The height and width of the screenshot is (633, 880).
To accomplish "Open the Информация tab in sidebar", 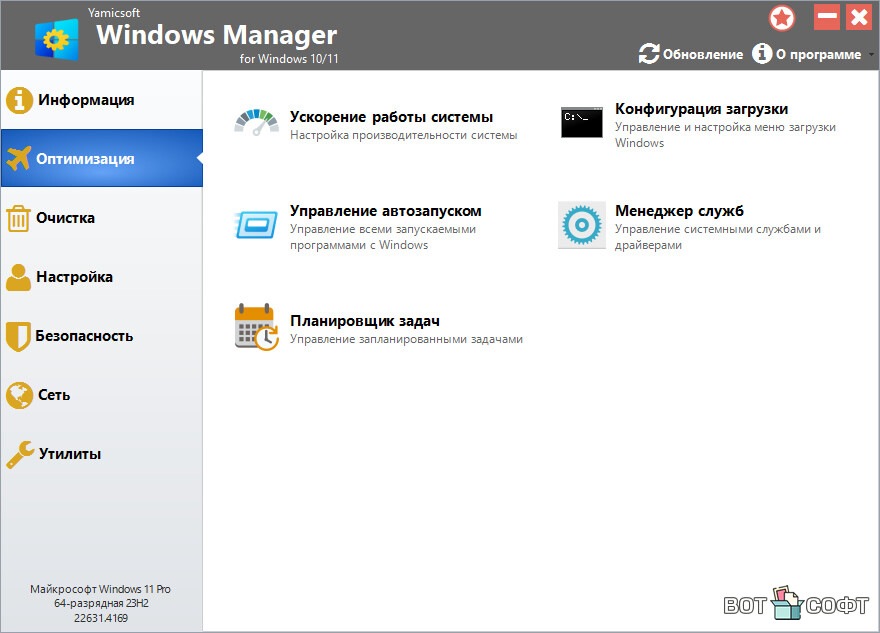I will (x=86, y=100).
